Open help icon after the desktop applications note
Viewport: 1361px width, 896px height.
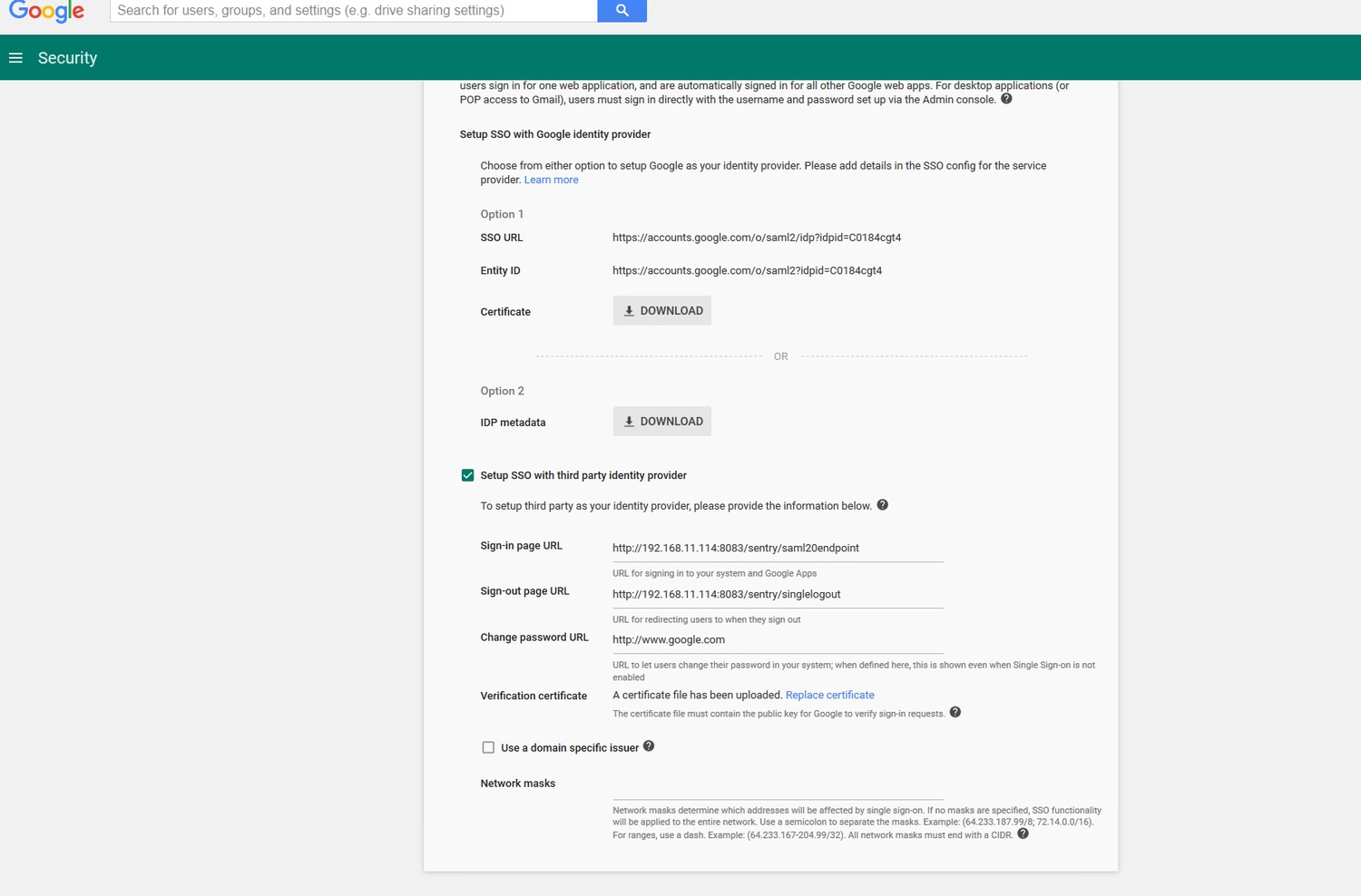1005,99
